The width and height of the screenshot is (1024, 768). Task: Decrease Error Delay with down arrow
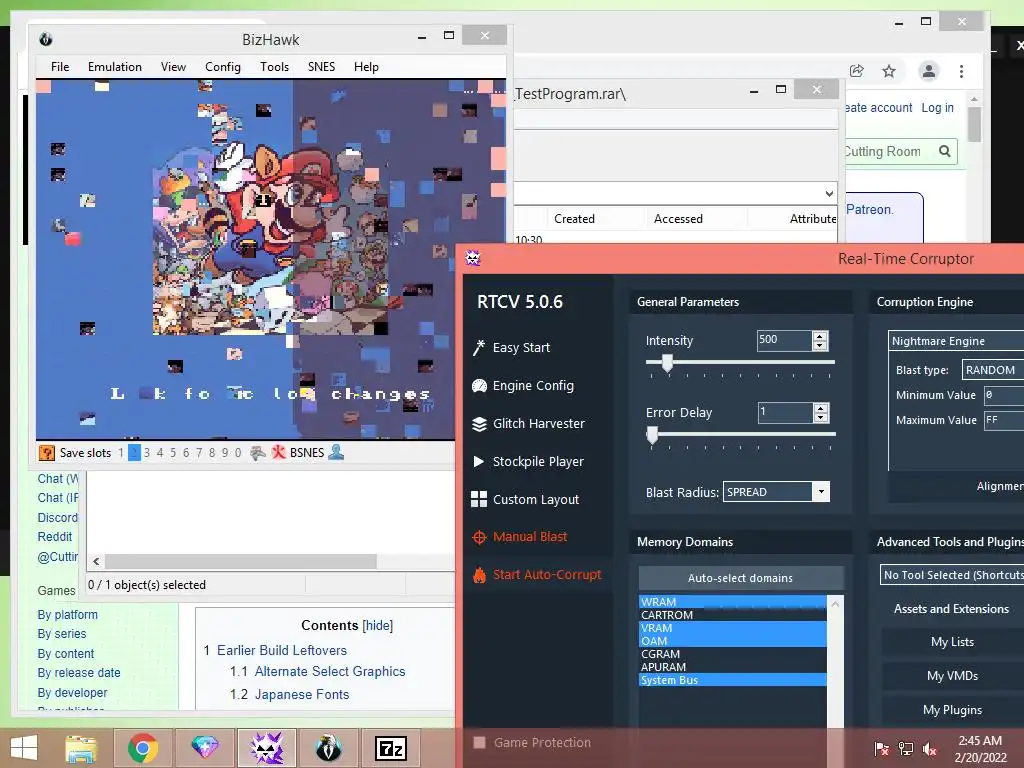821,417
